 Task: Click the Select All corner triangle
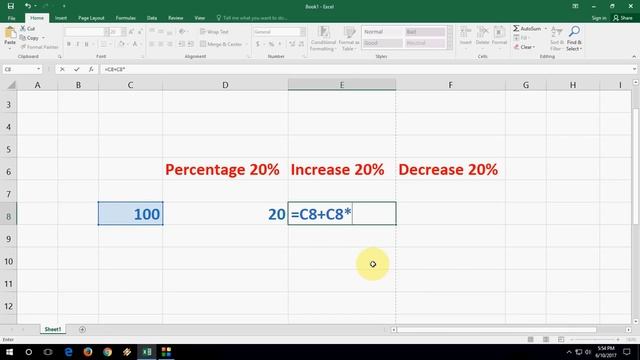(11, 85)
